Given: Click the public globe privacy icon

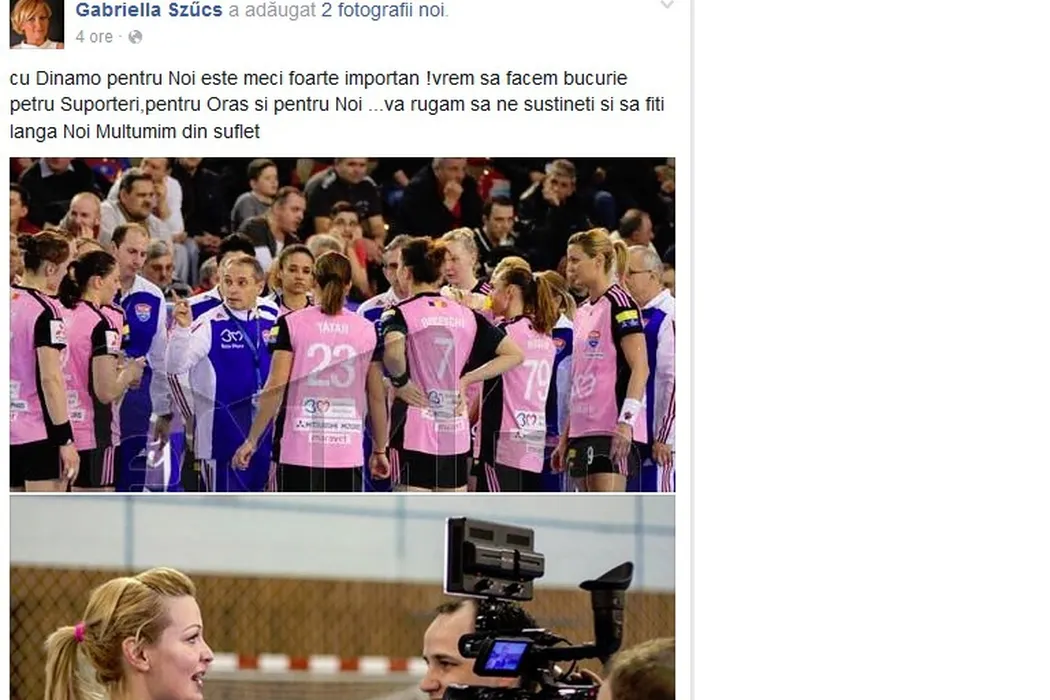Looking at the screenshot, I should pos(135,37).
